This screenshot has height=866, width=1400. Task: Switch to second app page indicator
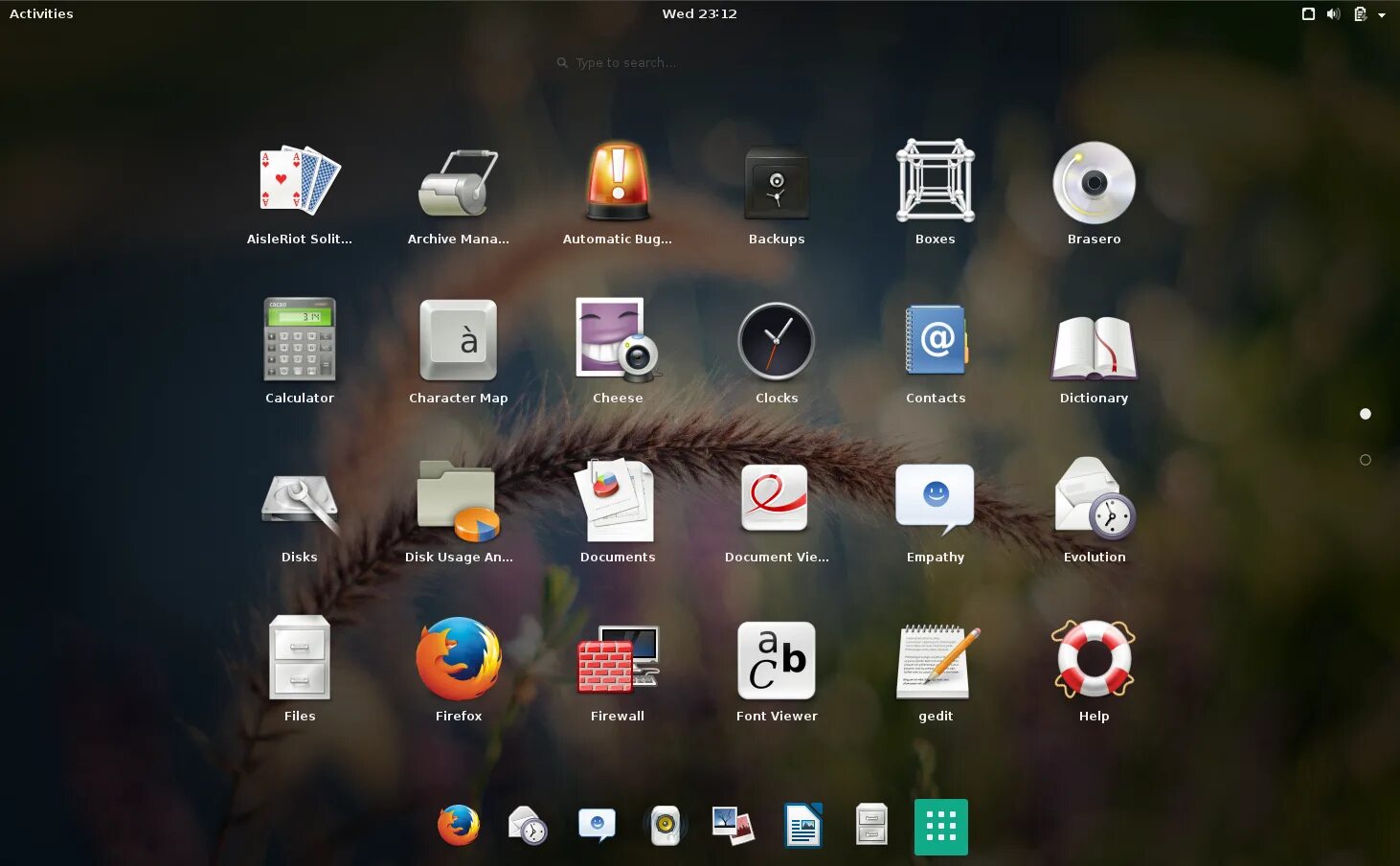(1366, 460)
